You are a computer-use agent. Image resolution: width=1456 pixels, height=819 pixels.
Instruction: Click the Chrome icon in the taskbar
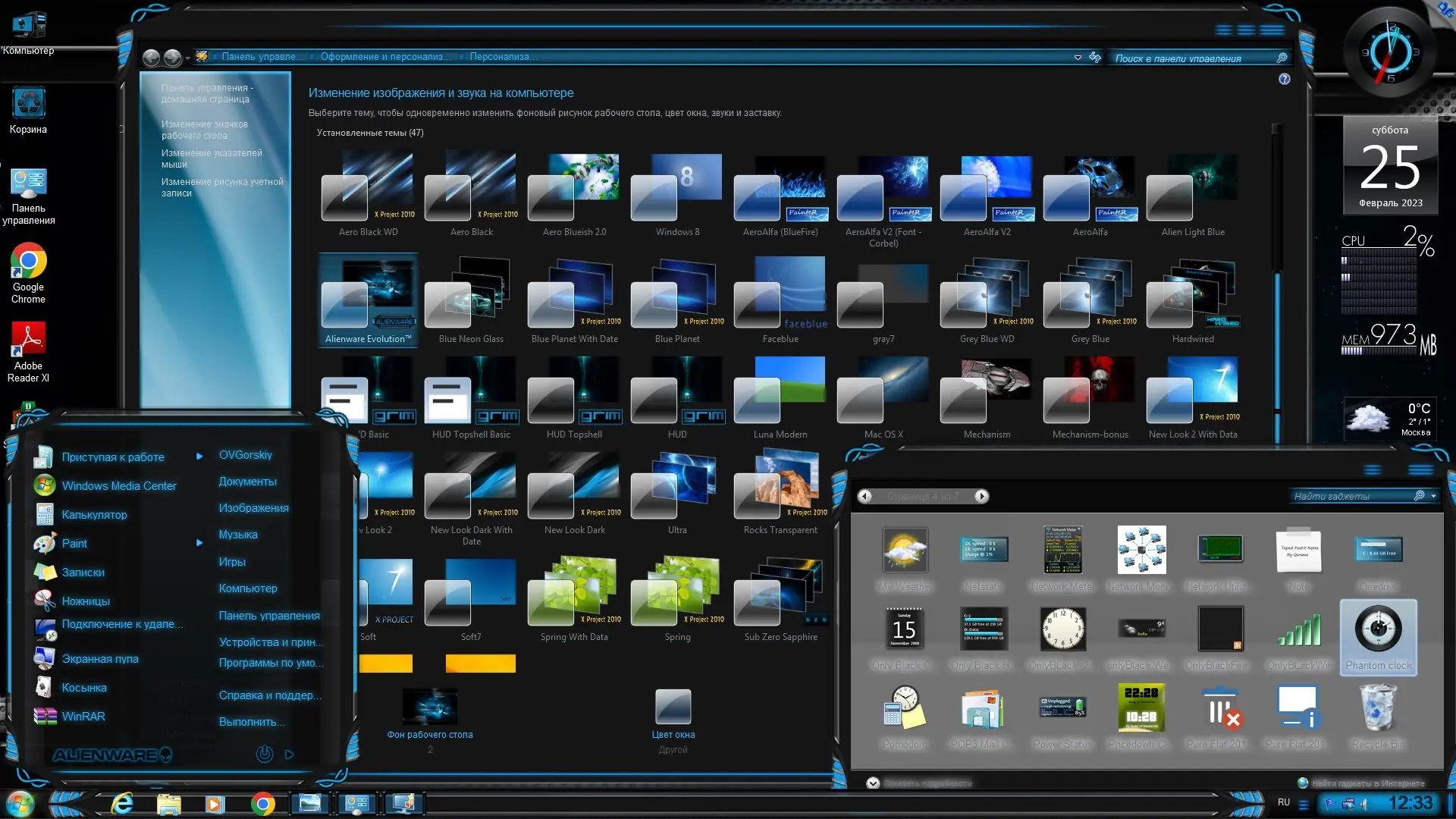262,803
